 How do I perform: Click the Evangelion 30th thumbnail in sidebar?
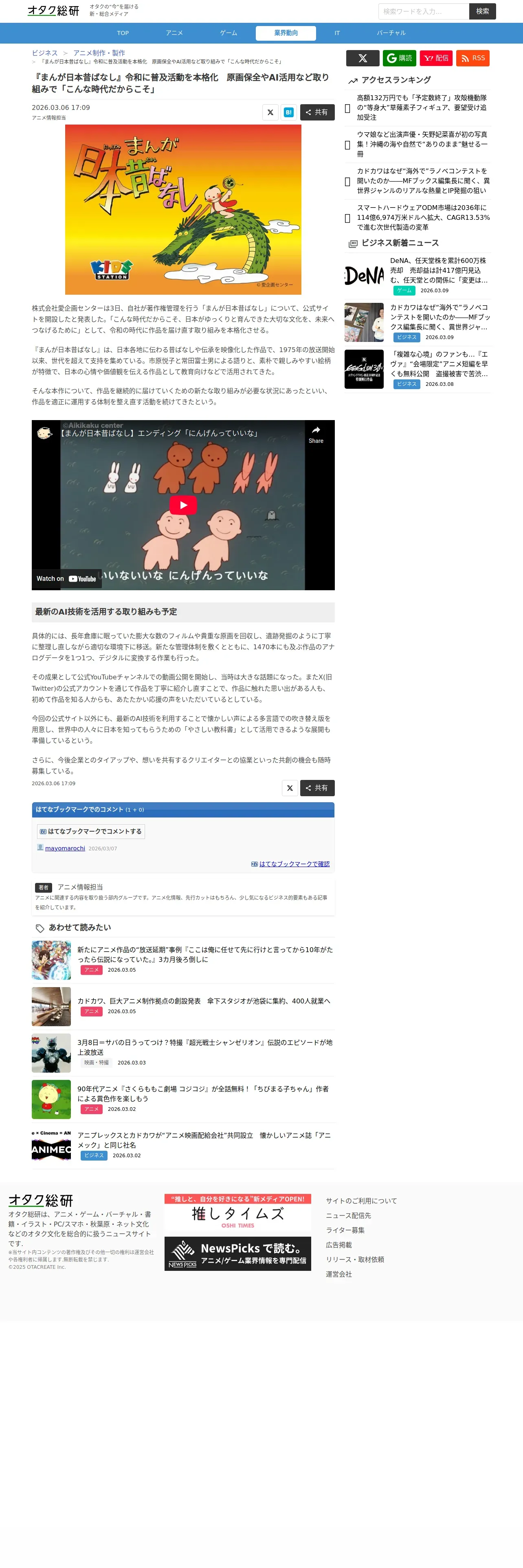tap(364, 369)
